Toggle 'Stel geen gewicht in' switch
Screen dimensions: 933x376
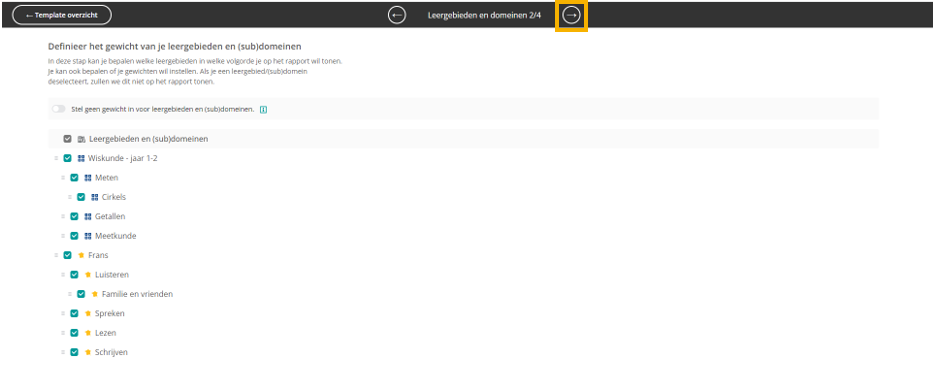coord(58,109)
